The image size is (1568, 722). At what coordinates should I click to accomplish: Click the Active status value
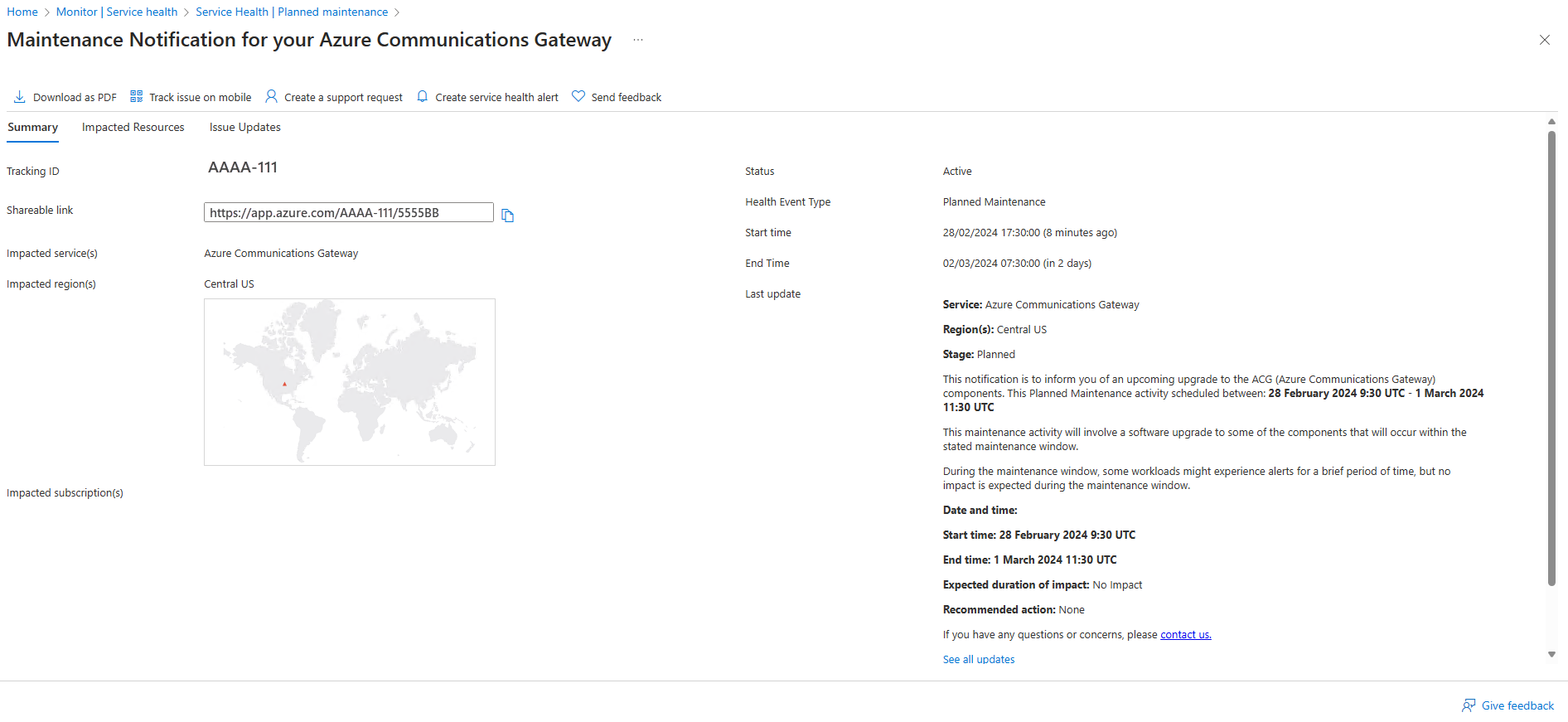point(957,172)
